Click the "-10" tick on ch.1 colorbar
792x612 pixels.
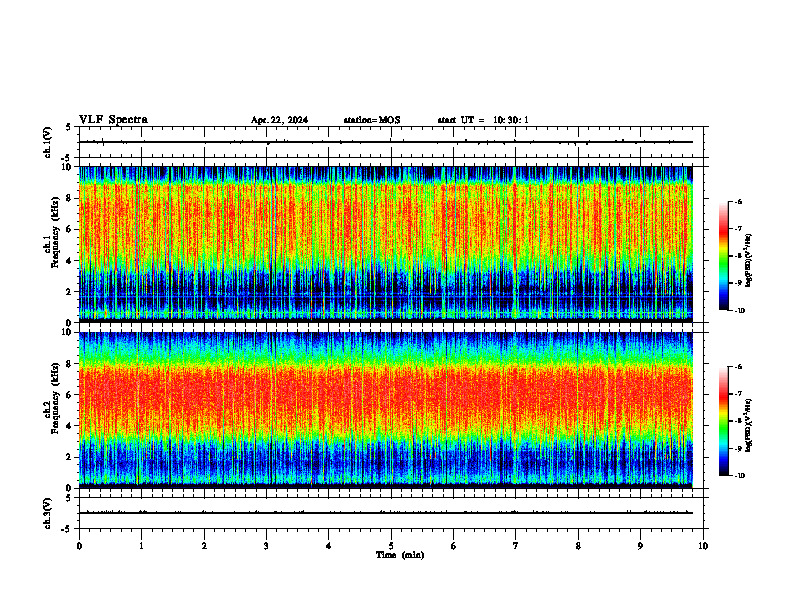point(739,311)
